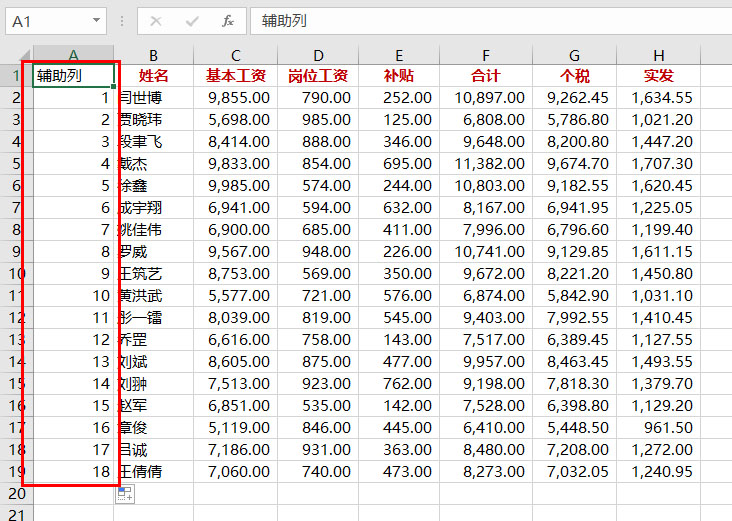Click the Select All corner triangle
The width and height of the screenshot is (732, 521).
point(23,55)
